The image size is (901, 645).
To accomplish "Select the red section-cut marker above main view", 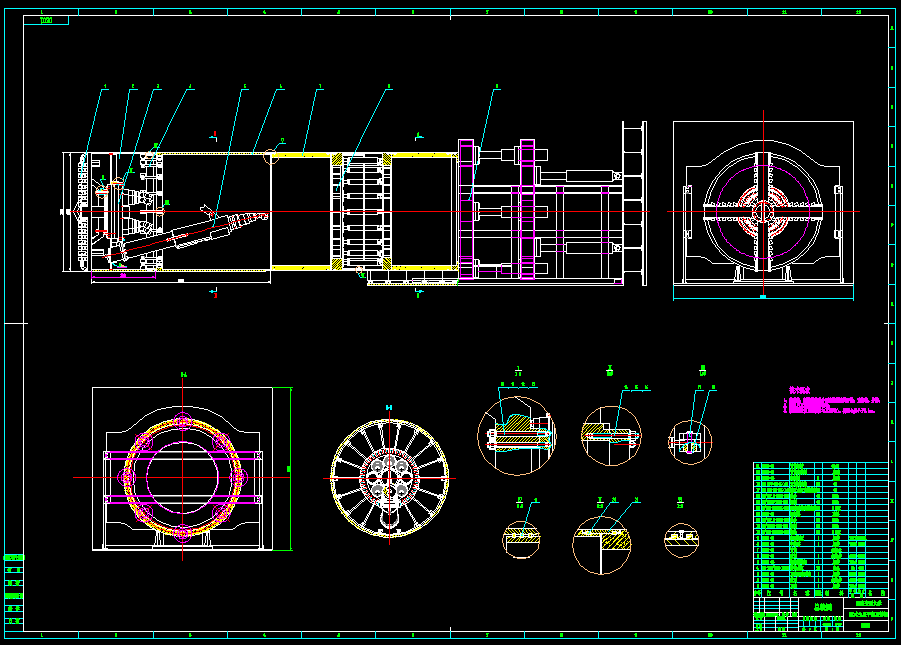I will (214, 136).
